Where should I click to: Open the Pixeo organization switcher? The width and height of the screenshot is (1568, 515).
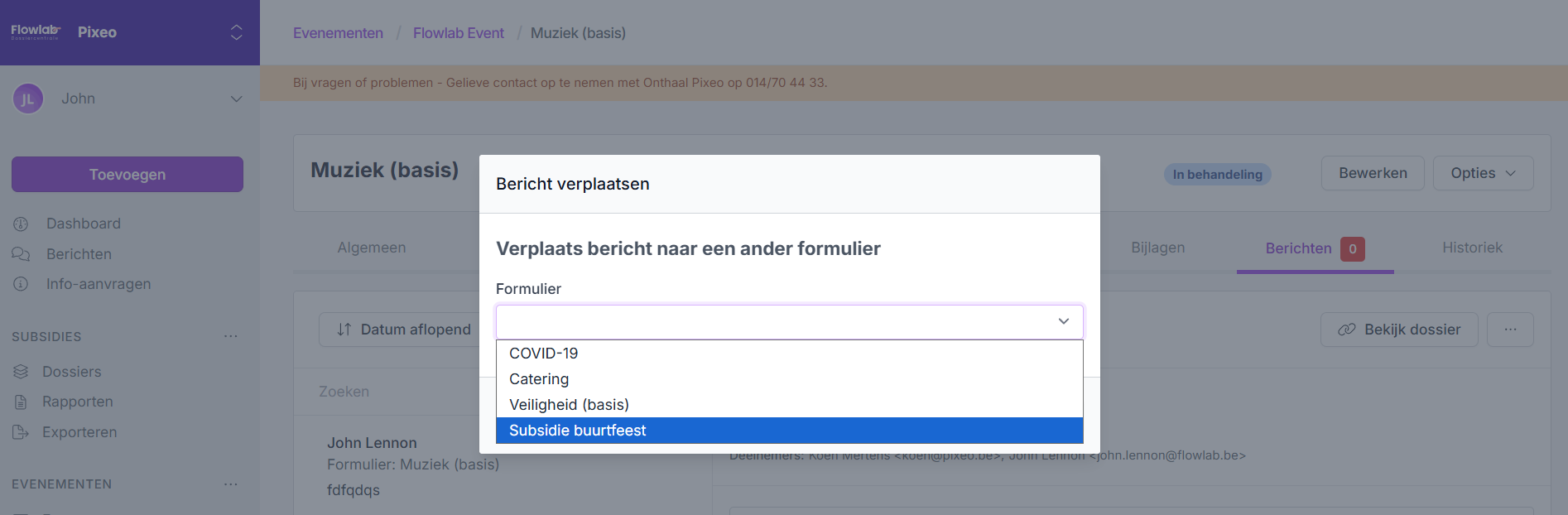click(x=236, y=32)
